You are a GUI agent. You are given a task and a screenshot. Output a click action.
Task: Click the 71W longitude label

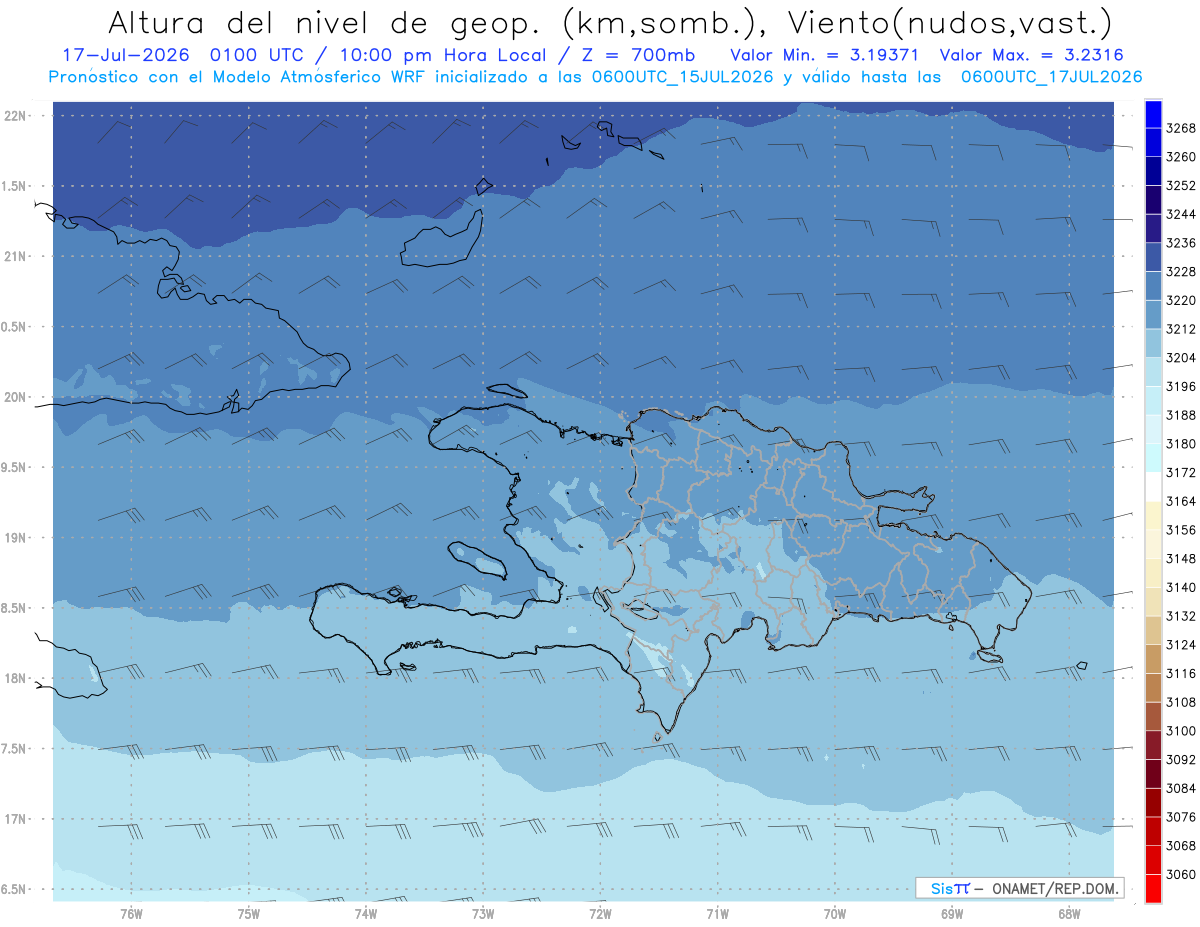click(717, 913)
